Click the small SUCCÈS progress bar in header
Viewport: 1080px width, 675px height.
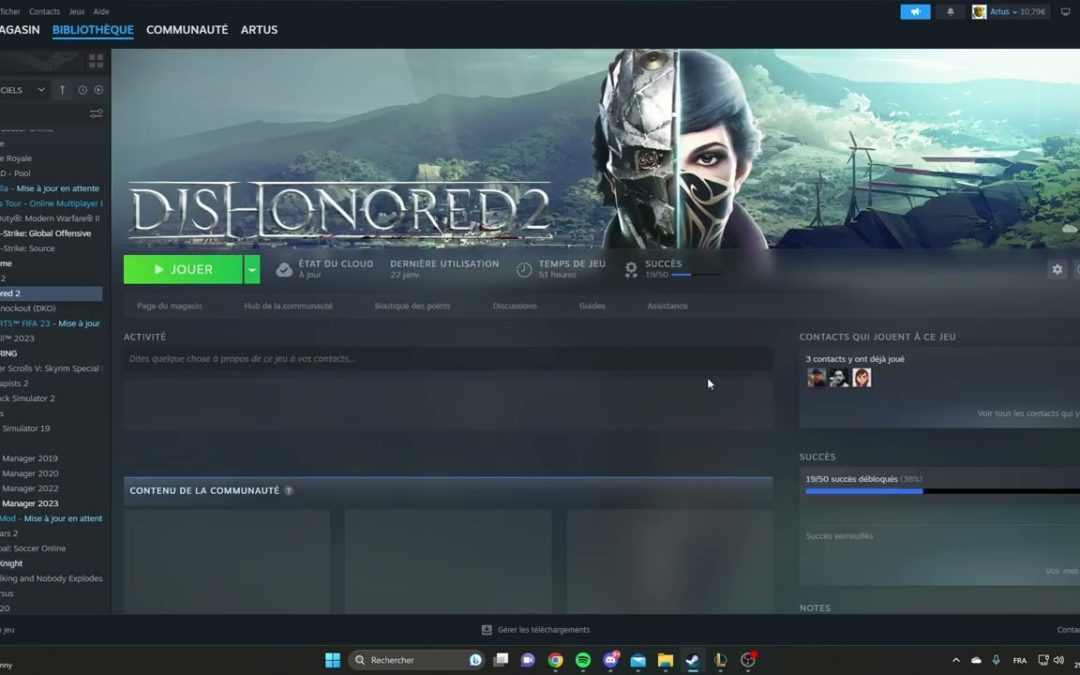click(696, 275)
